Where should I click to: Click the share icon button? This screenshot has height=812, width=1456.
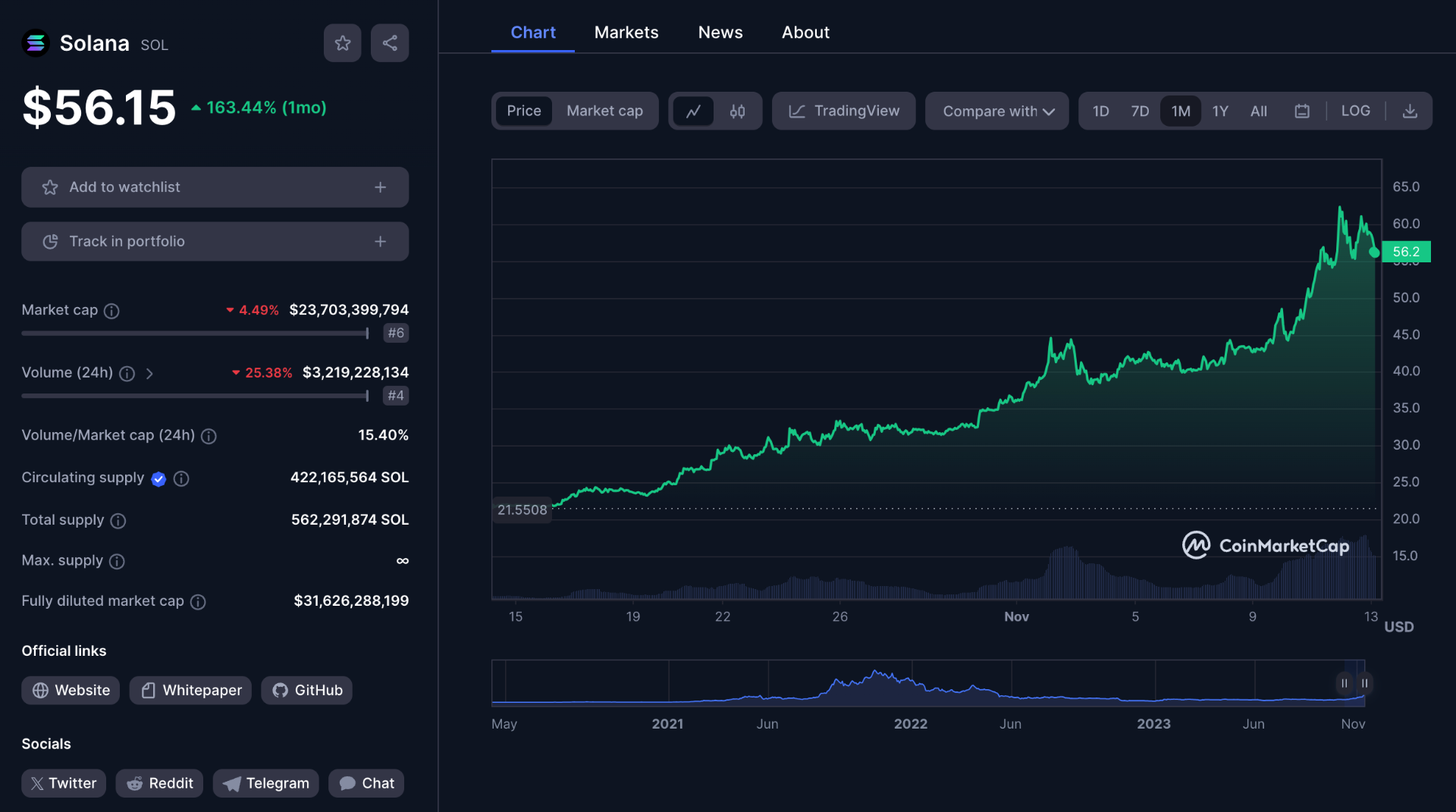tap(390, 43)
